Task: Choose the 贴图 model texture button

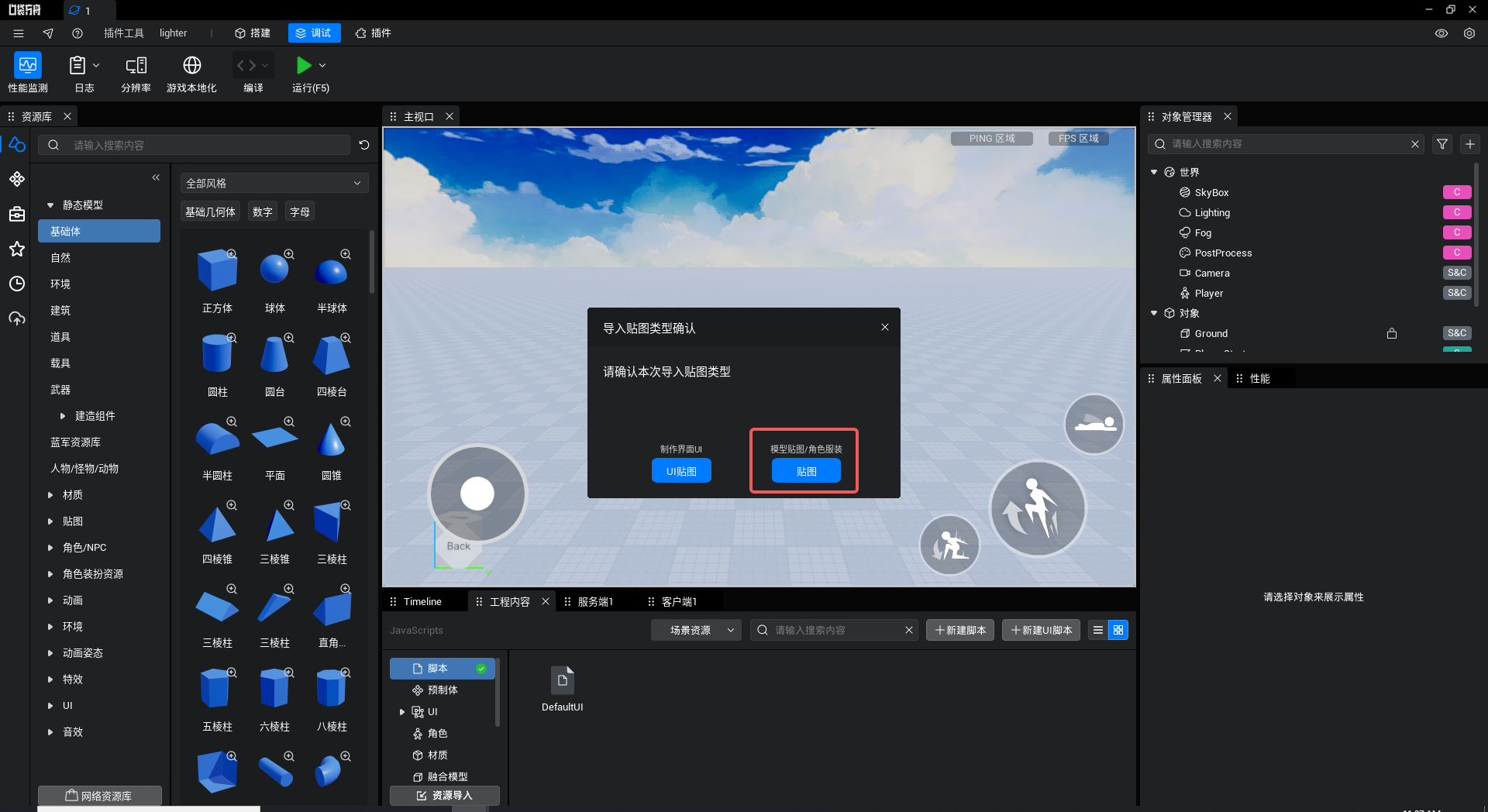Action: coord(806,471)
